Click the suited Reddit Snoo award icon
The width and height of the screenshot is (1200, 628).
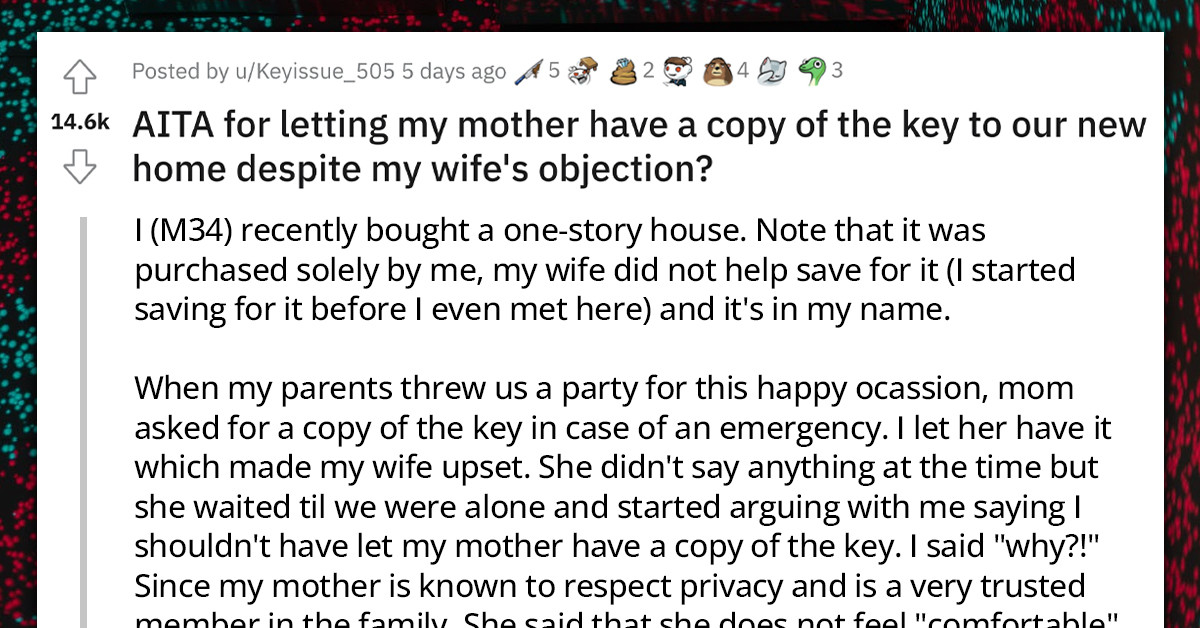[676, 70]
